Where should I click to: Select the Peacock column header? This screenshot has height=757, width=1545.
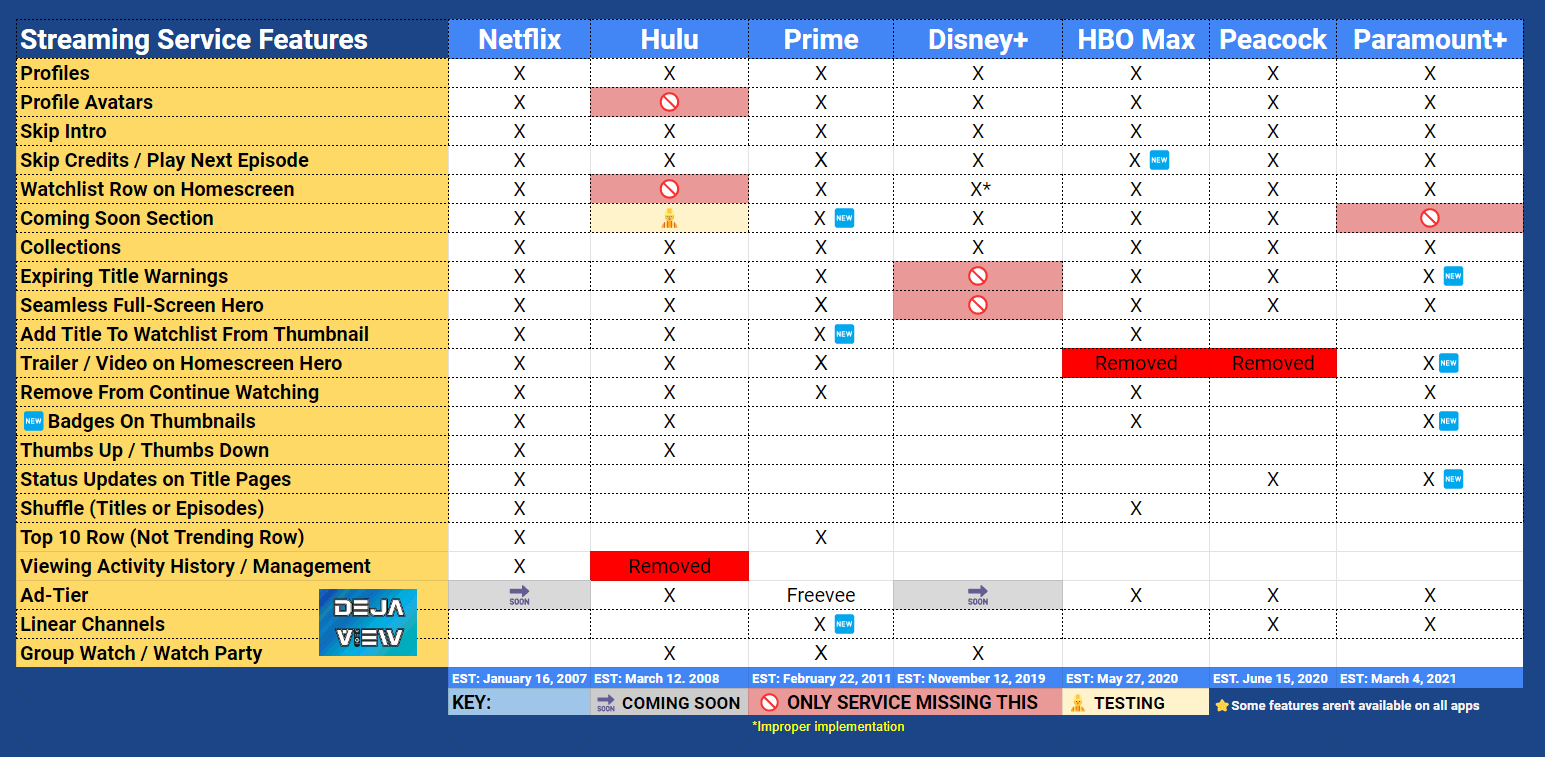(1273, 39)
